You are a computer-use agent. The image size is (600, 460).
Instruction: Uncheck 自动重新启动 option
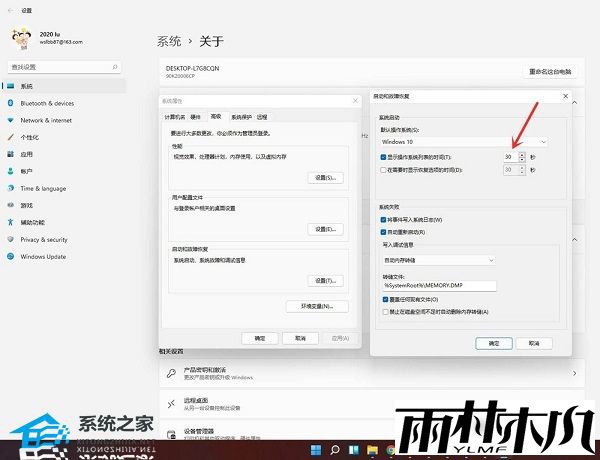pos(384,230)
